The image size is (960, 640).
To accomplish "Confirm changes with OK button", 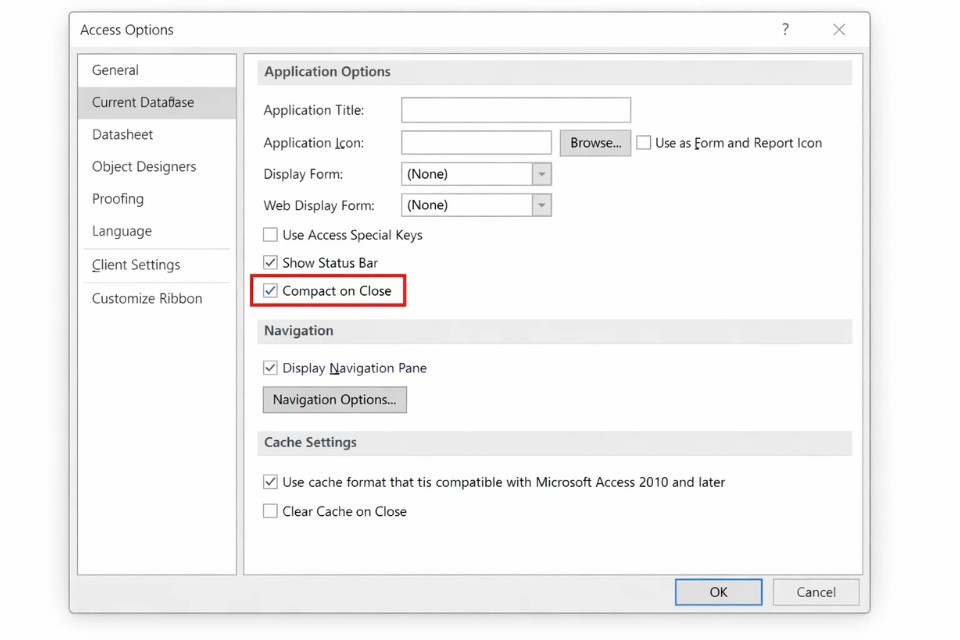I will tap(718, 592).
